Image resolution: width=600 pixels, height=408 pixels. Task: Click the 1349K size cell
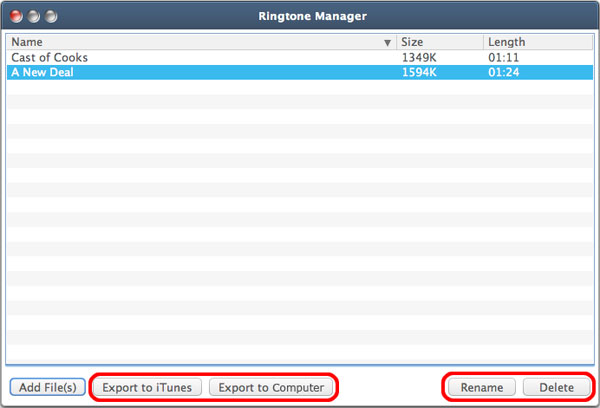(x=419, y=58)
